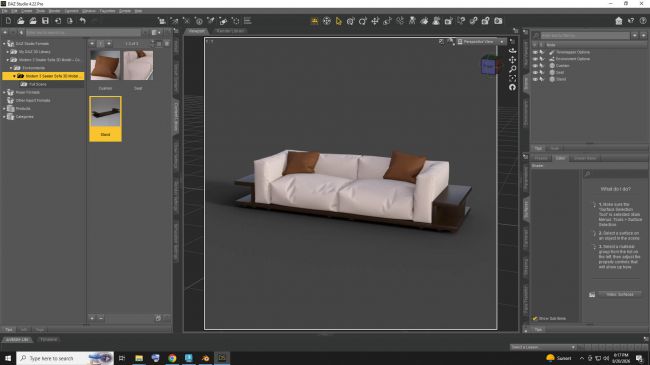Click the Open file toolbar icon
The image size is (650, 365).
[20, 21]
